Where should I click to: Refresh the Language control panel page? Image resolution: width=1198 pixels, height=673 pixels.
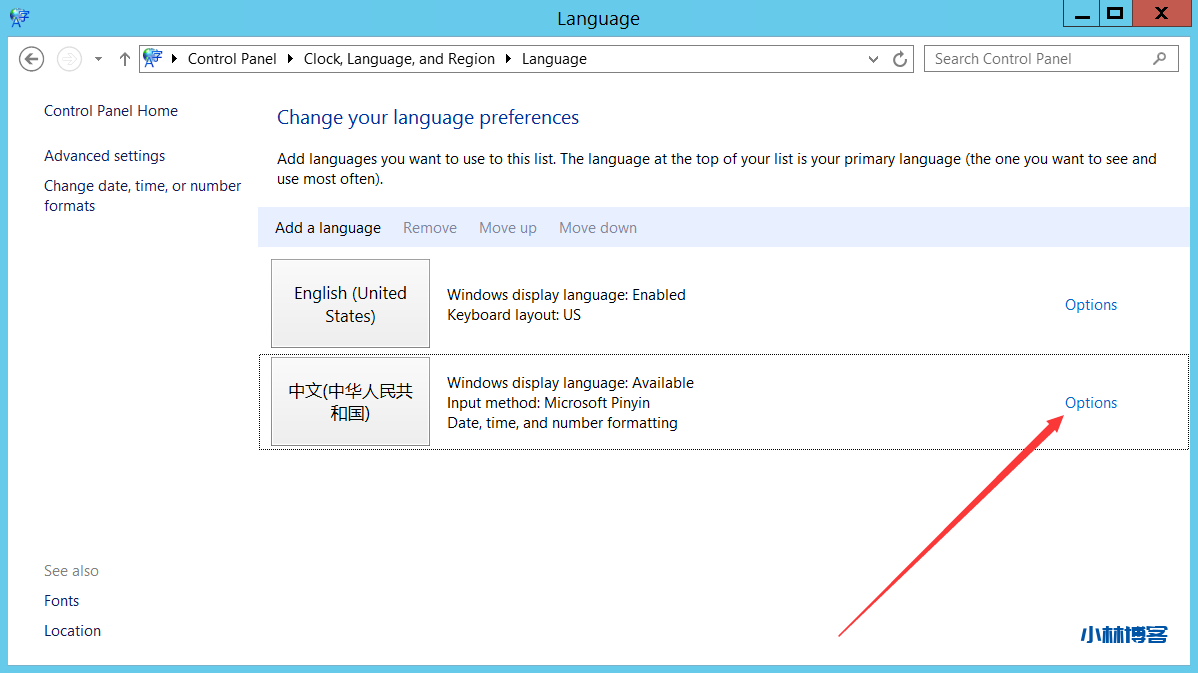(900, 59)
